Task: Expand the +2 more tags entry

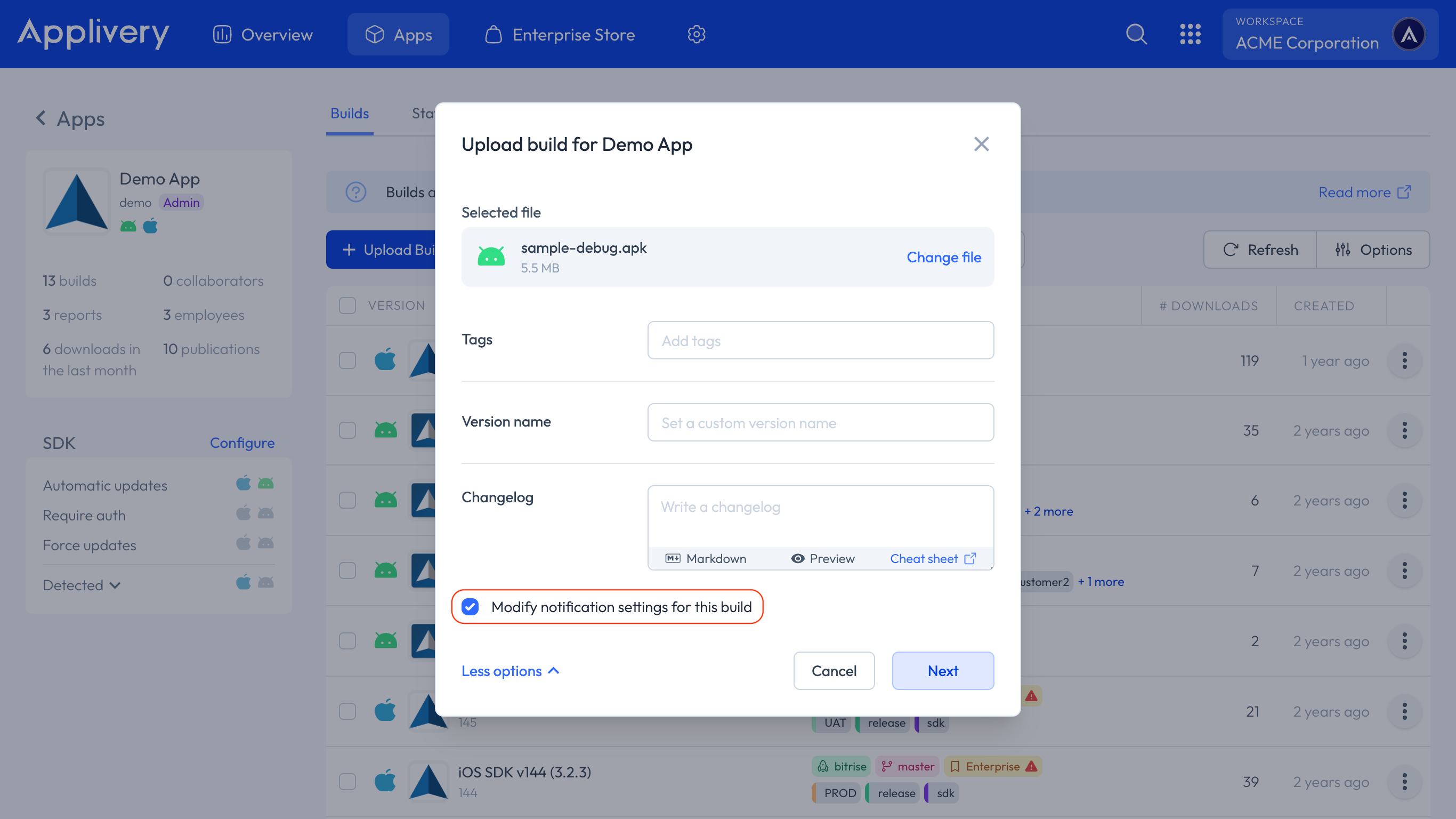Action: pyautogui.click(x=1047, y=511)
